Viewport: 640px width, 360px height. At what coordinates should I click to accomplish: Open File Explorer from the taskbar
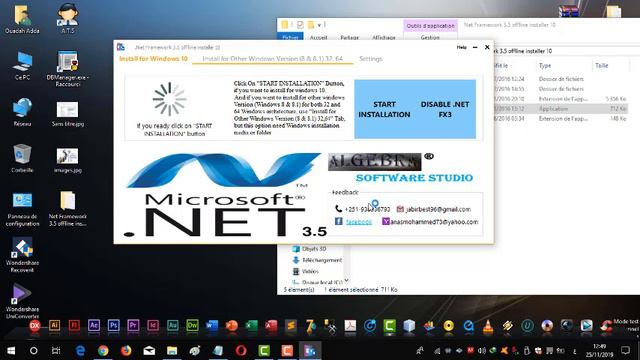pyautogui.click(x=172, y=351)
